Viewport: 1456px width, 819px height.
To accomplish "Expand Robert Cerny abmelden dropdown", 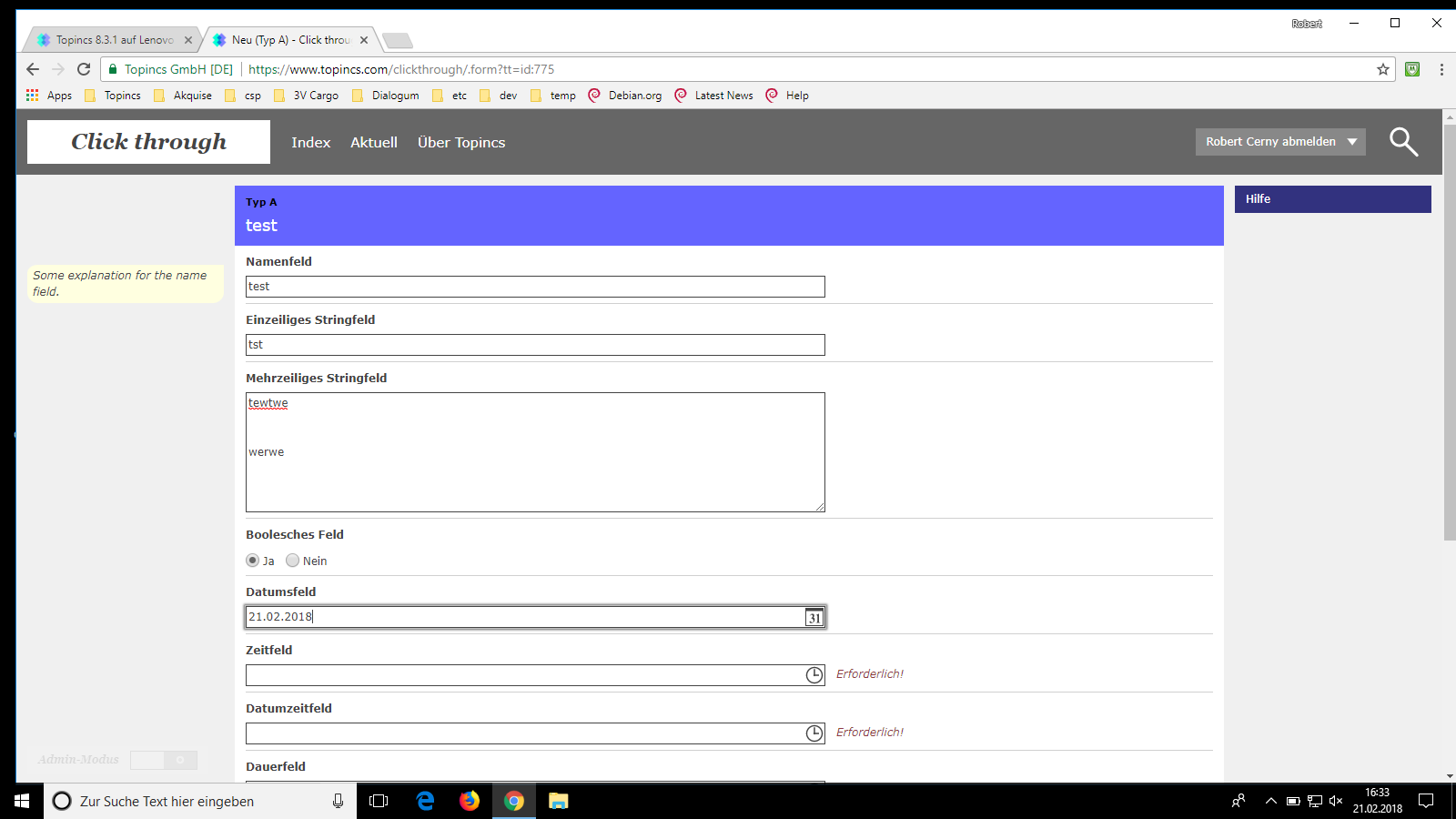I will pyautogui.click(x=1352, y=142).
